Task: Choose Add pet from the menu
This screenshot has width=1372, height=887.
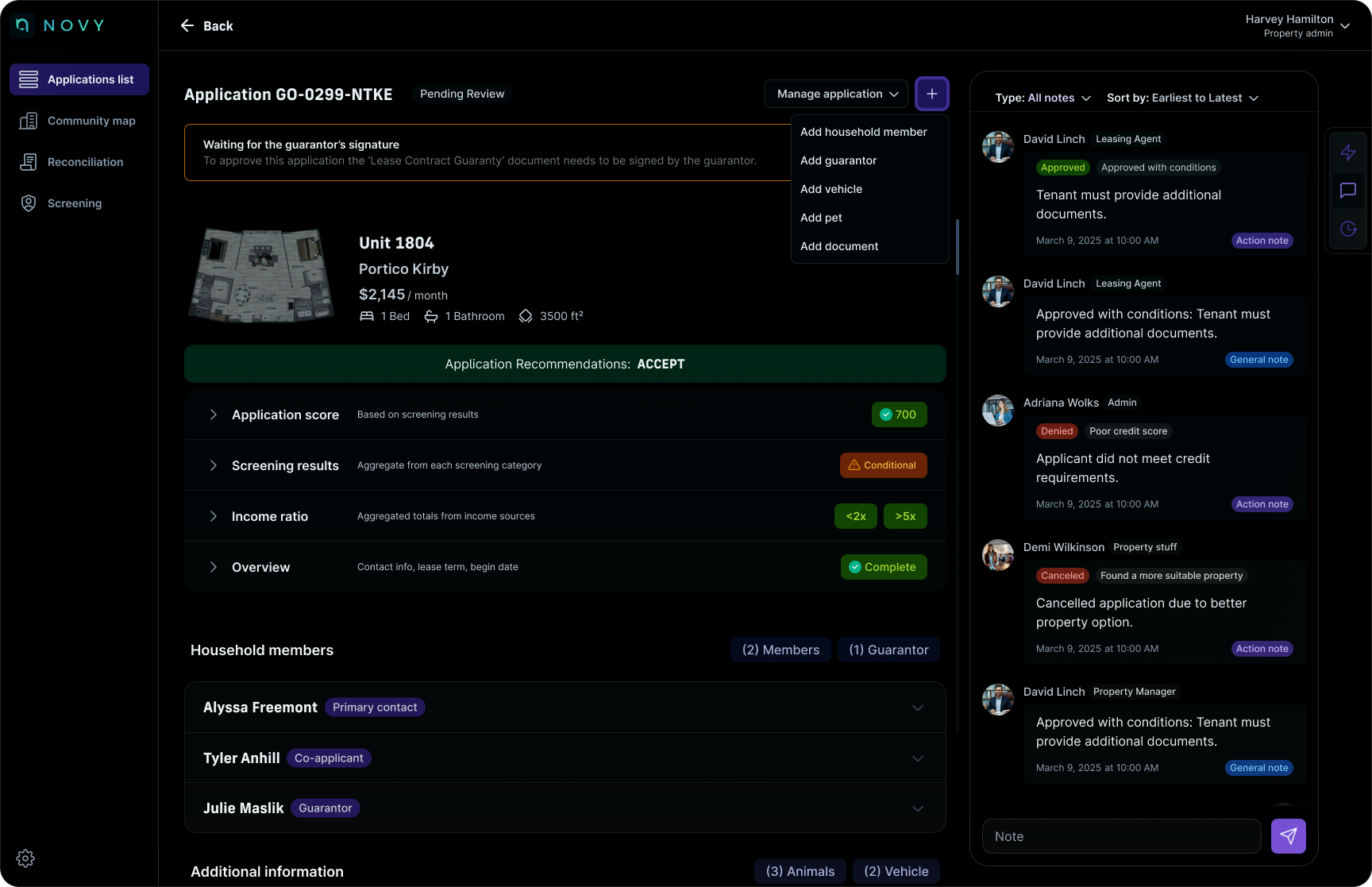Action: [821, 218]
